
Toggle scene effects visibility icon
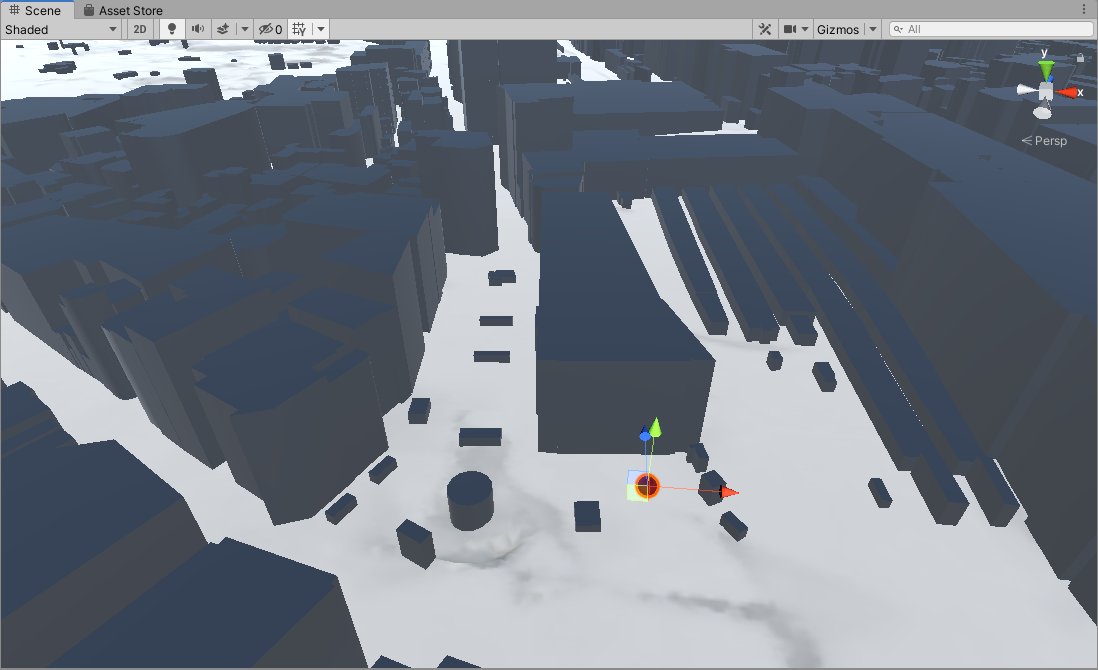point(221,29)
